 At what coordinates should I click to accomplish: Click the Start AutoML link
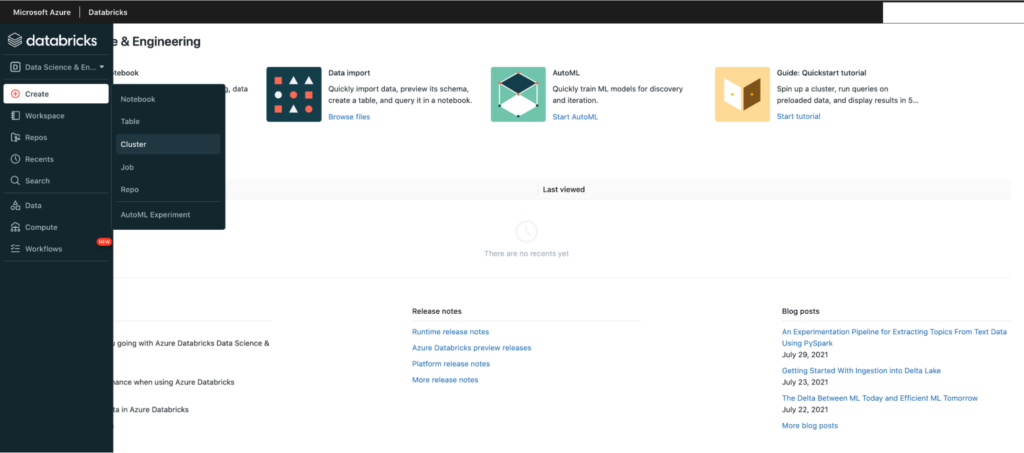575,117
